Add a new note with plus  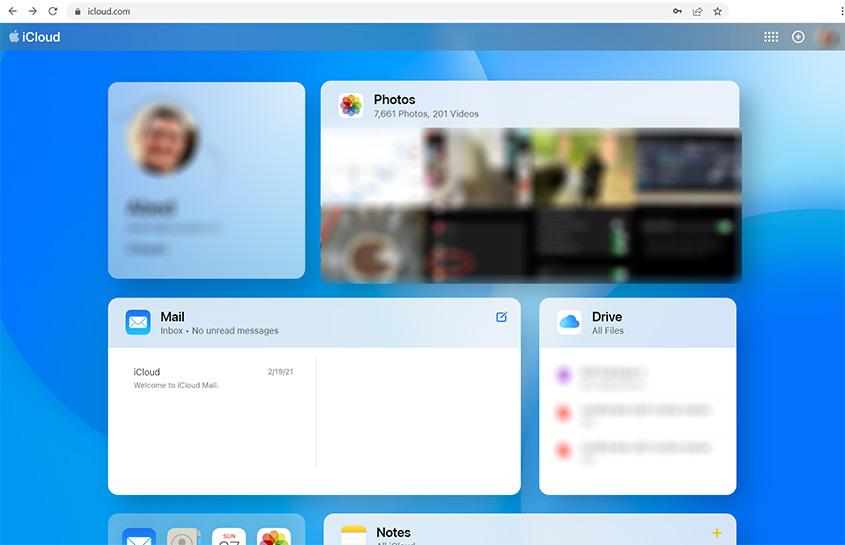[x=717, y=533]
